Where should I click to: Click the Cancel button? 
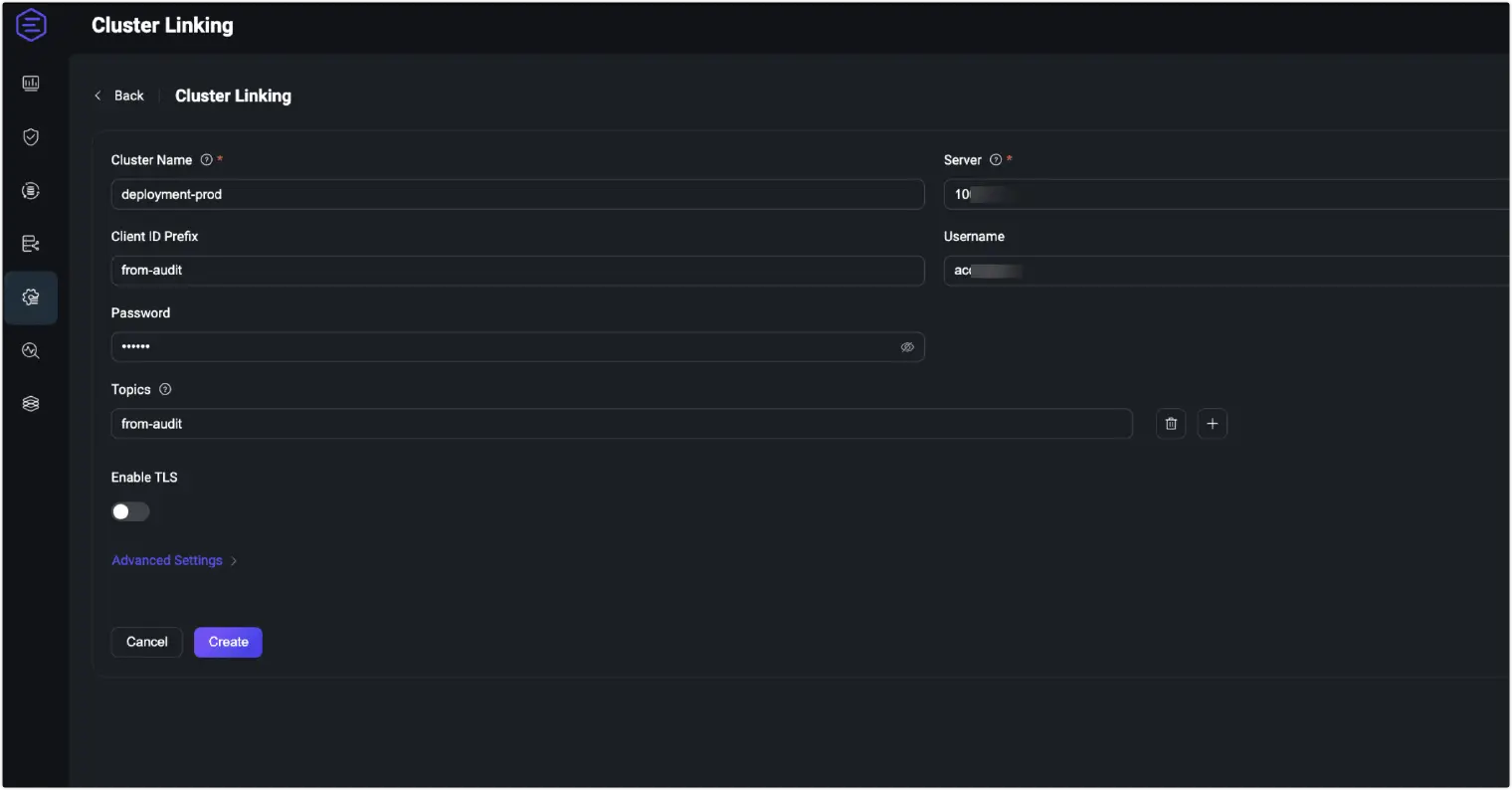point(146,642)
